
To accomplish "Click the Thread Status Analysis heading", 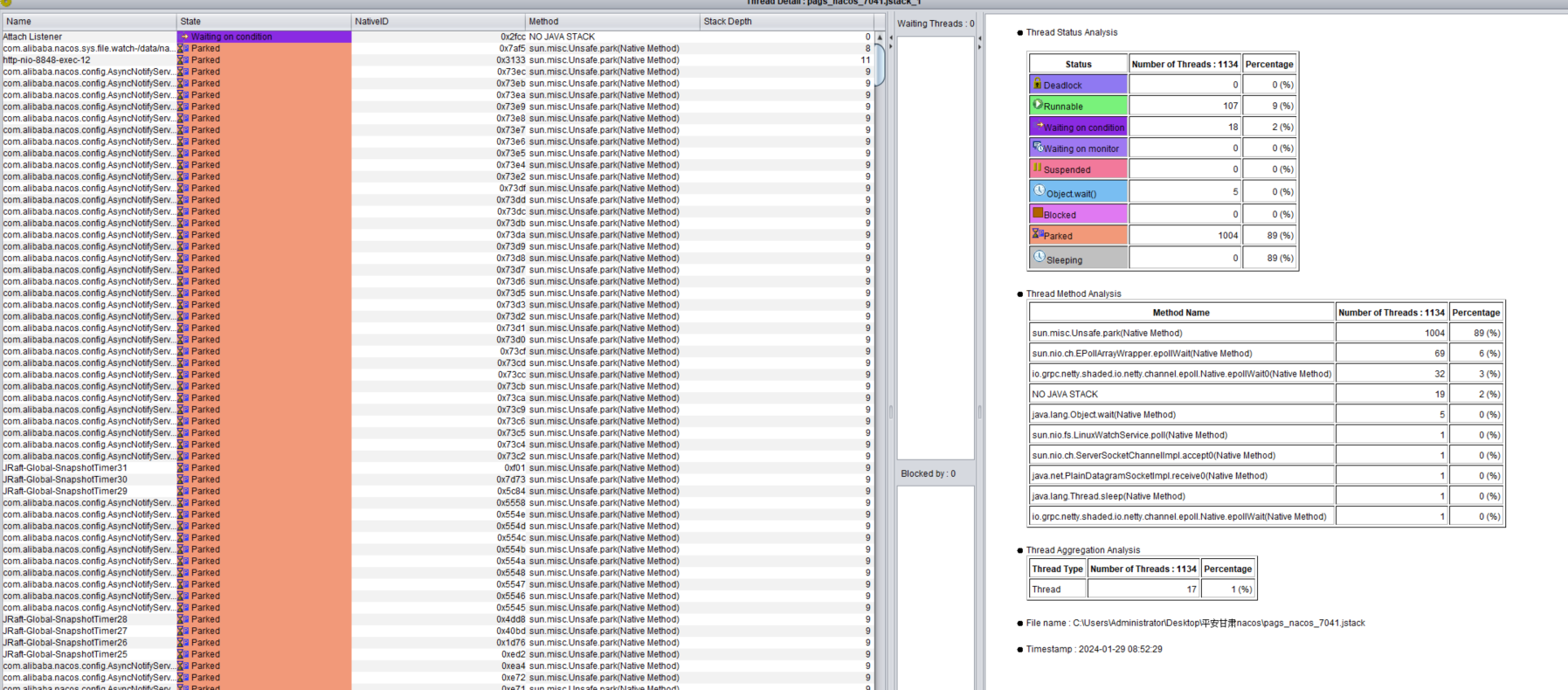I will pyautogui.click(x=1071, y=32).
